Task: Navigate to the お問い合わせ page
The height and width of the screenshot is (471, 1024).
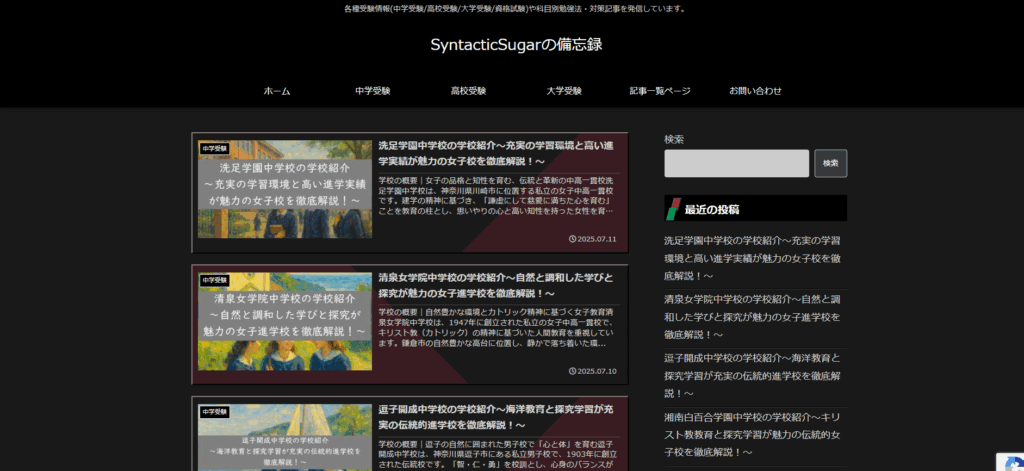Action: pos(755,91)
